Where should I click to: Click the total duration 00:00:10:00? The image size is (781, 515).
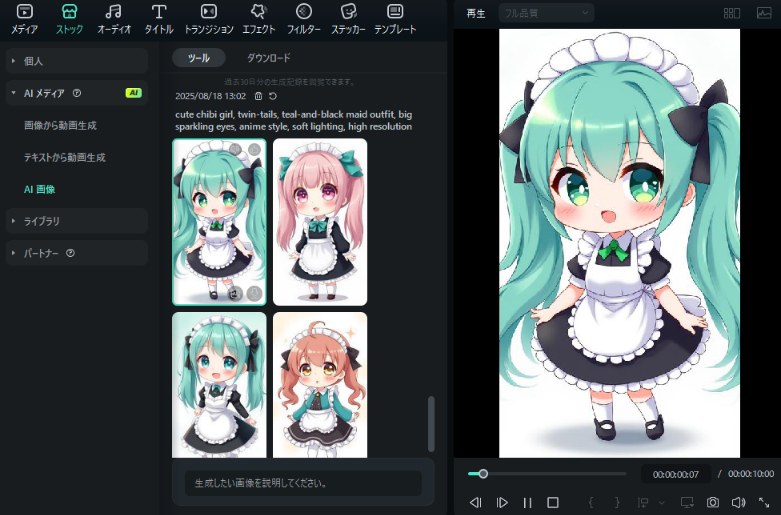pyautogui.click(x=751, y=474)
